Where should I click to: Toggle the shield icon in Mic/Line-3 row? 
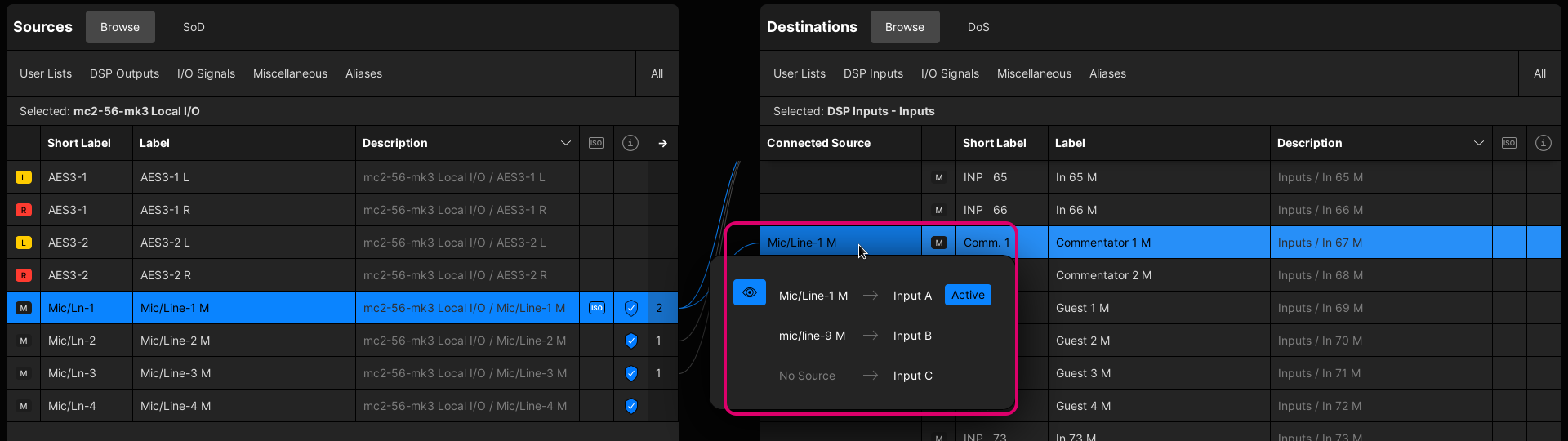630,373
